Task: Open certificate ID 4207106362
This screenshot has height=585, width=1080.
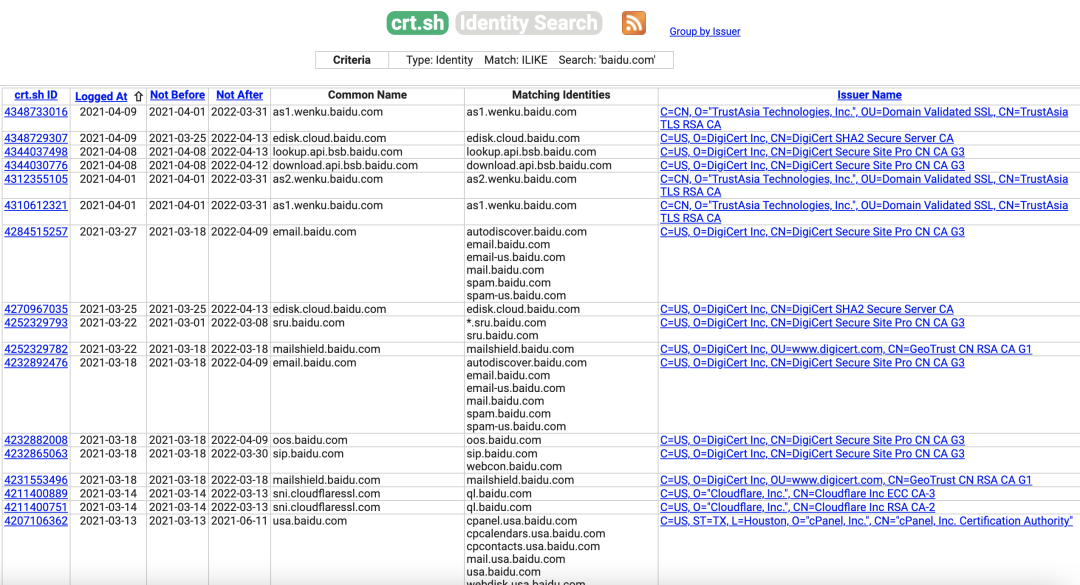Action: pyautogui.click(x=36, y=521)
